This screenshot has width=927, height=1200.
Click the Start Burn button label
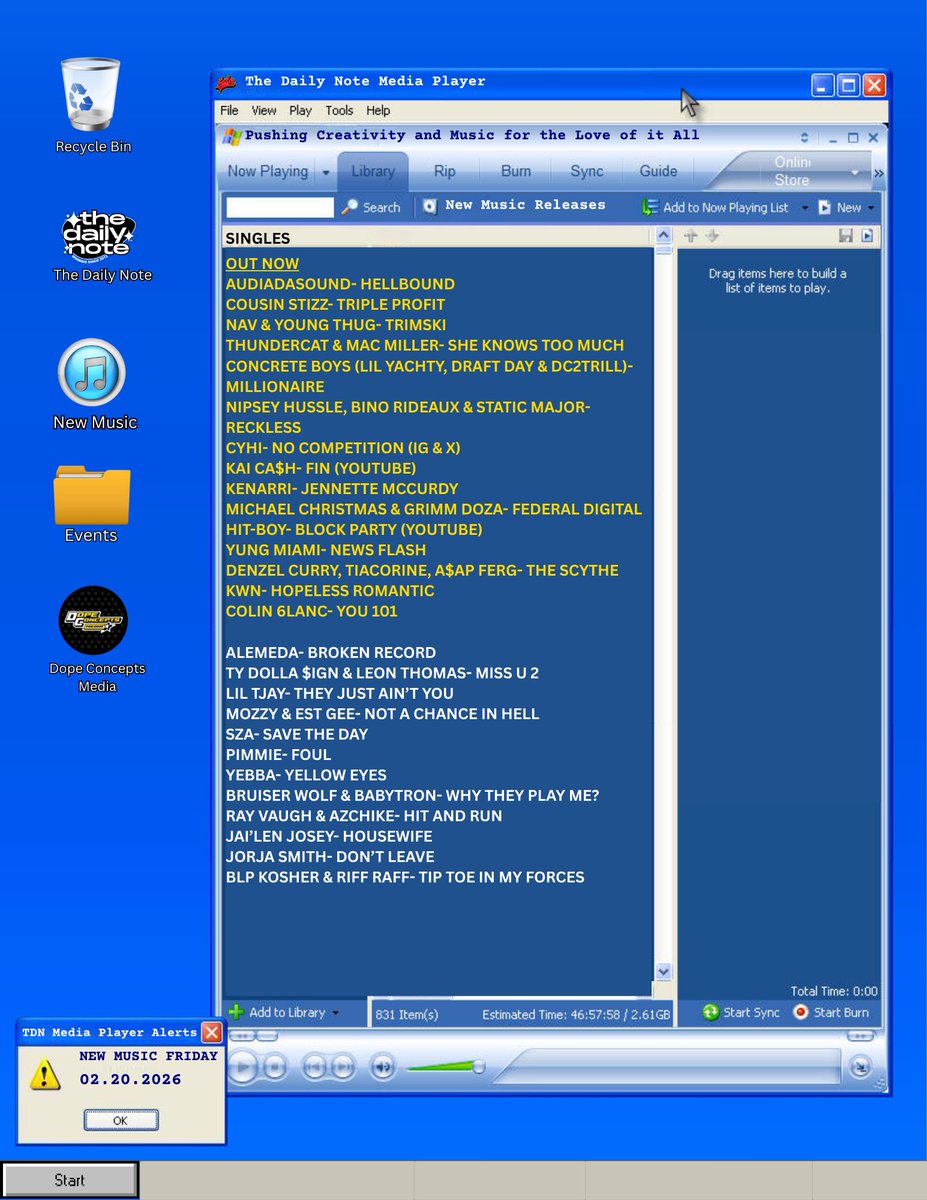(841, 1012)
